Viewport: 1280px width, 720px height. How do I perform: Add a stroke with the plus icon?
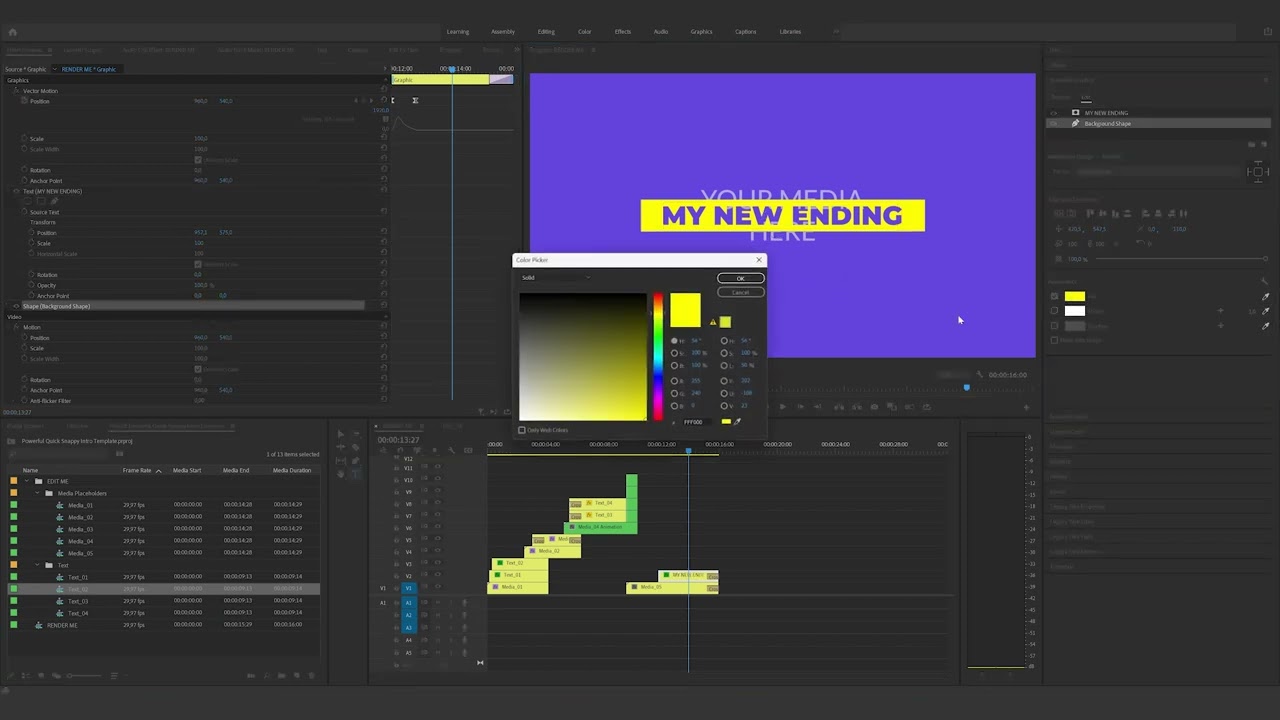[1220, 310]
